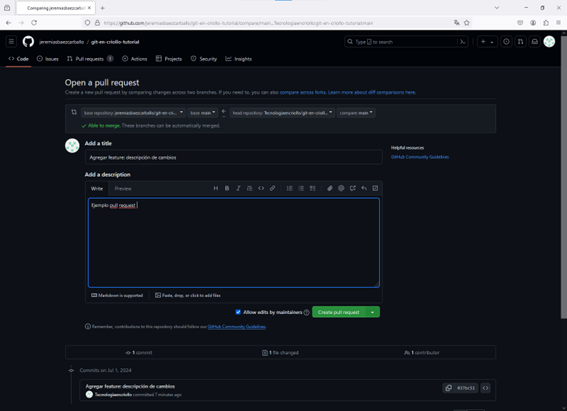The height and width of the screenshot is (411, 567).
Task: Open the base repository dropdown
Action: tap(133, 113)
